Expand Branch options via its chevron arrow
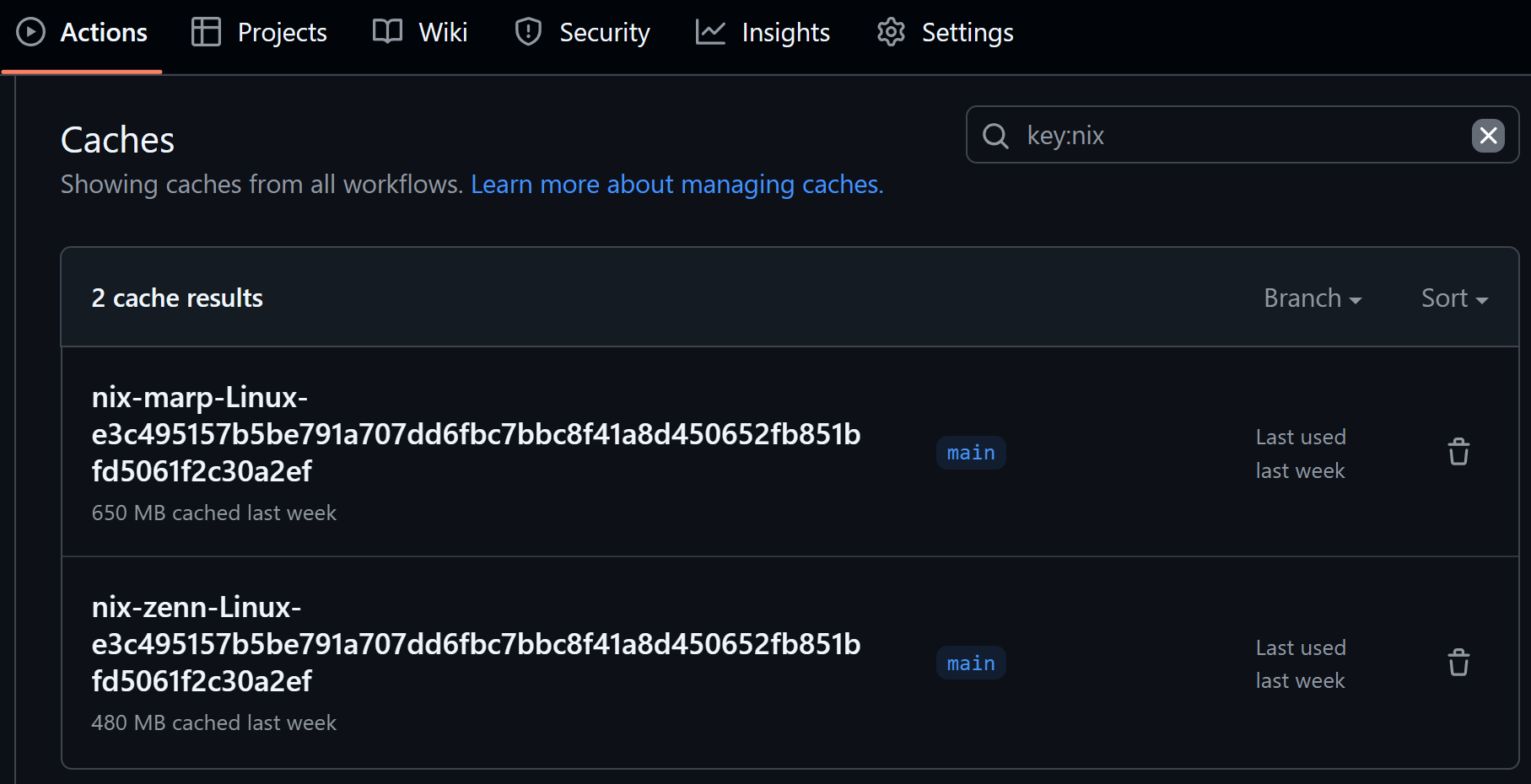The height and width of the screenshot is (784, 1531). click(1355, 300)
